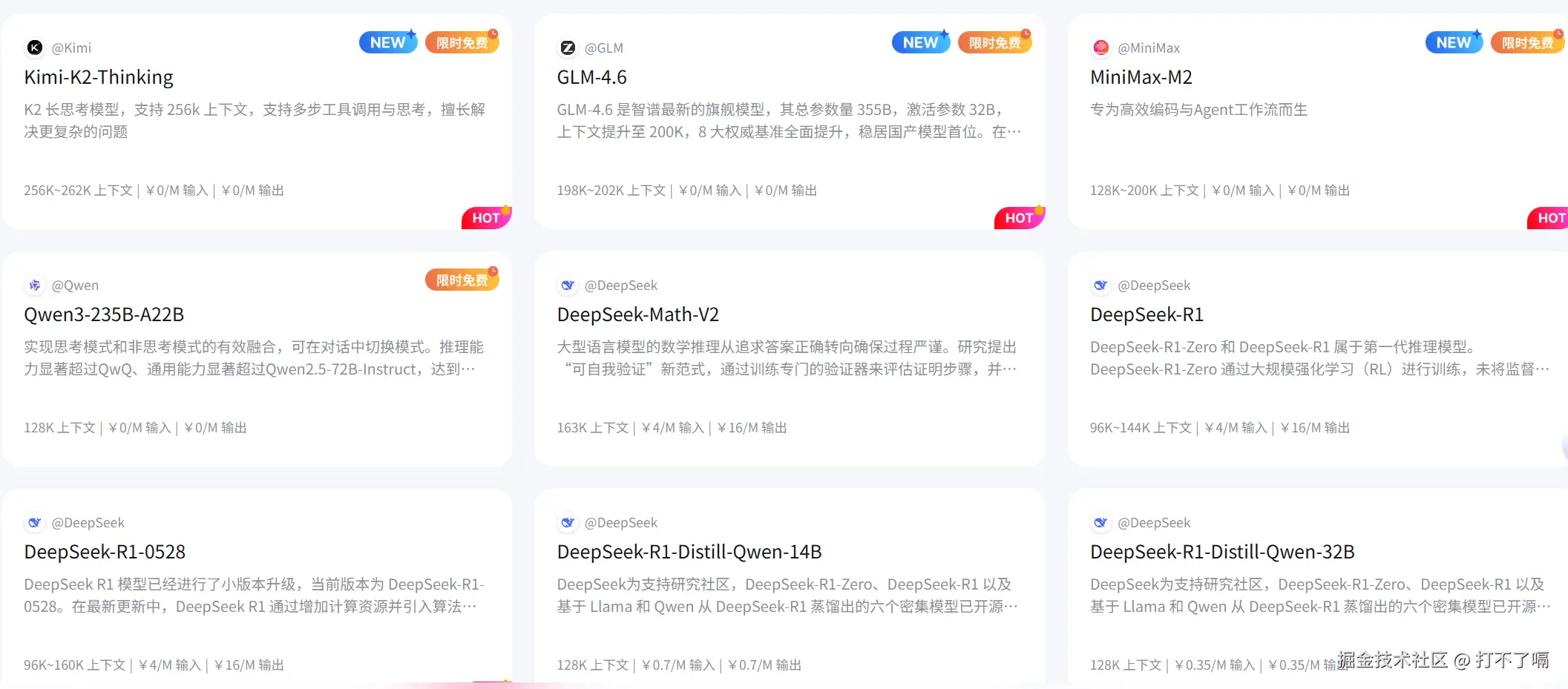
Task: Click the '¥0.7/M 输入' pricing line
Action: coord(679,665)
